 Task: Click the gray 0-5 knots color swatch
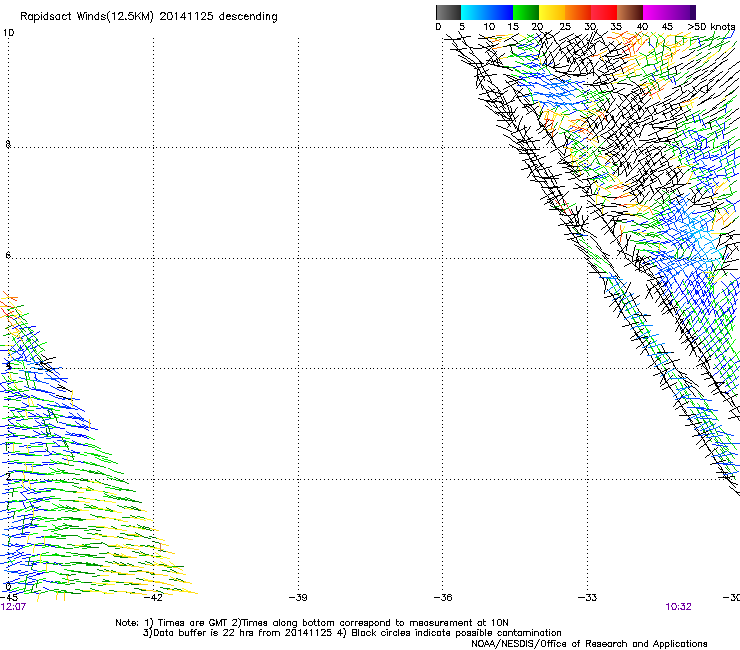click(x=448, y=12)
